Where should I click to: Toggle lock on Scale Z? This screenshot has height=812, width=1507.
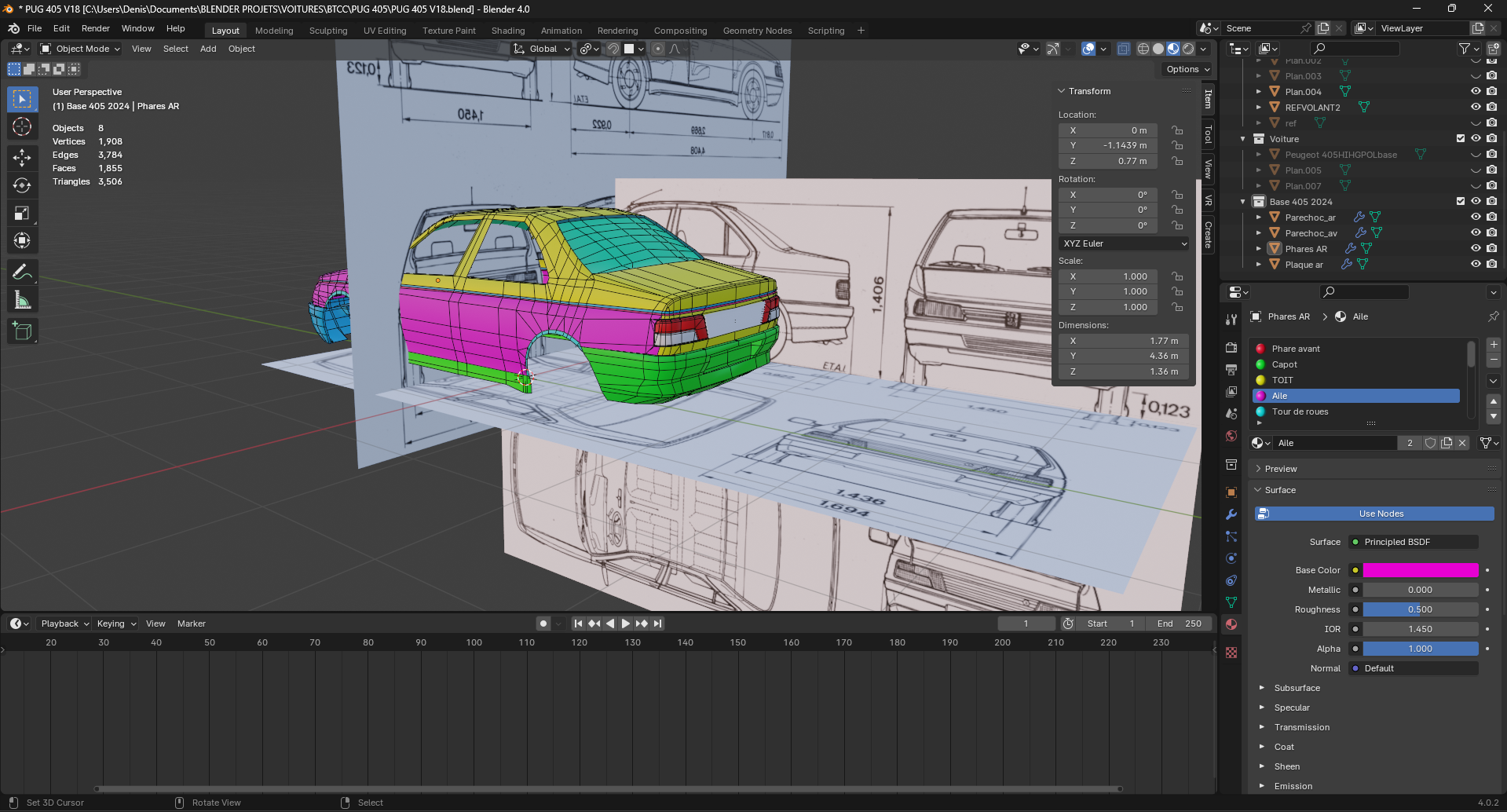click(x=1177, y=307)
